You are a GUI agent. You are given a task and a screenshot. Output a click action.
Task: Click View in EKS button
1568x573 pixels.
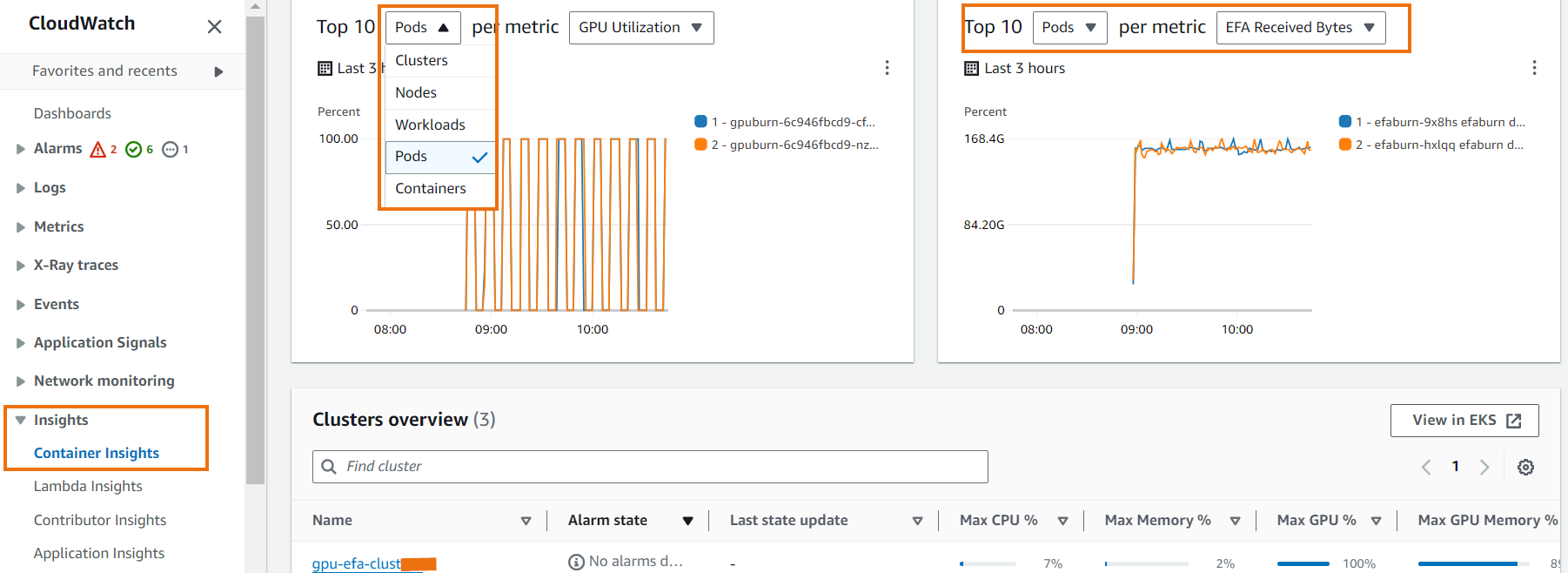1464,421
